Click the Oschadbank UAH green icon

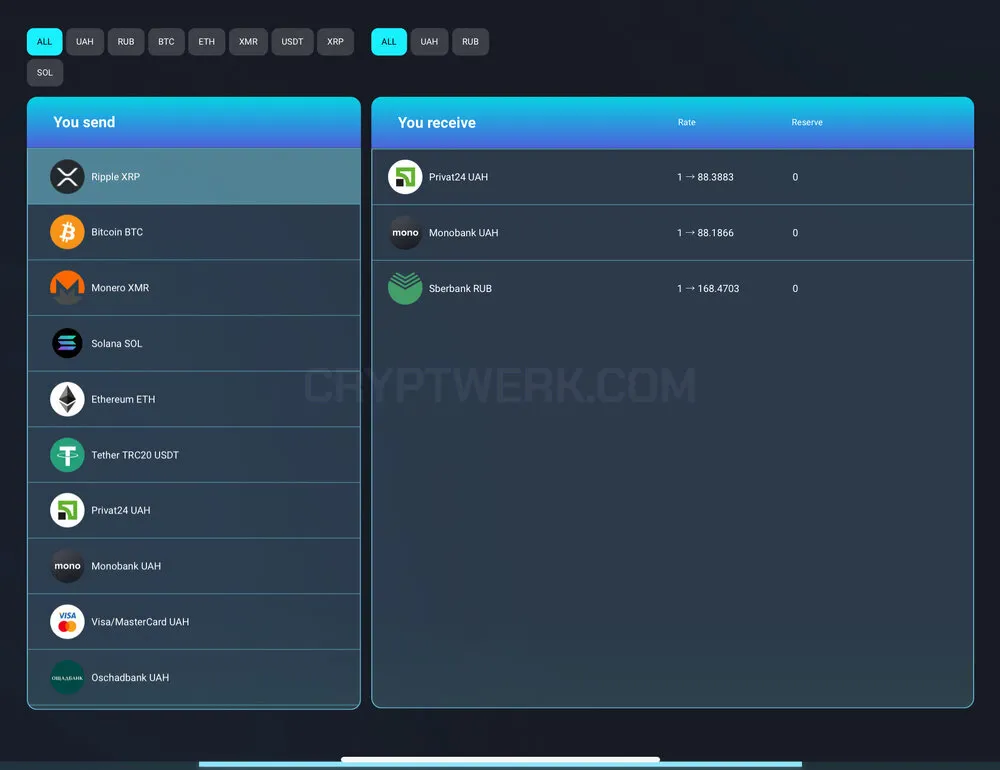67,677
